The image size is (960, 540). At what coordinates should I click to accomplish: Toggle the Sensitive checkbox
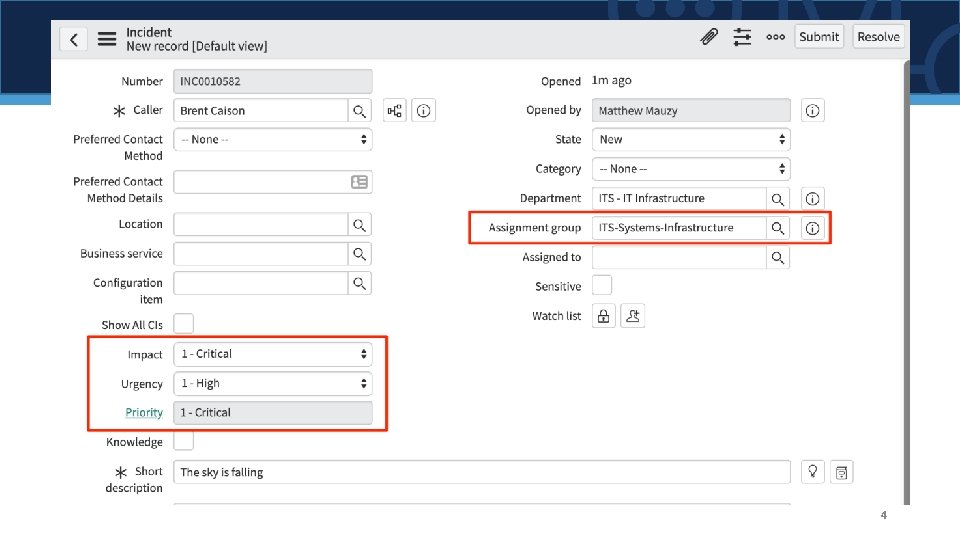click(x=602, y=285)
